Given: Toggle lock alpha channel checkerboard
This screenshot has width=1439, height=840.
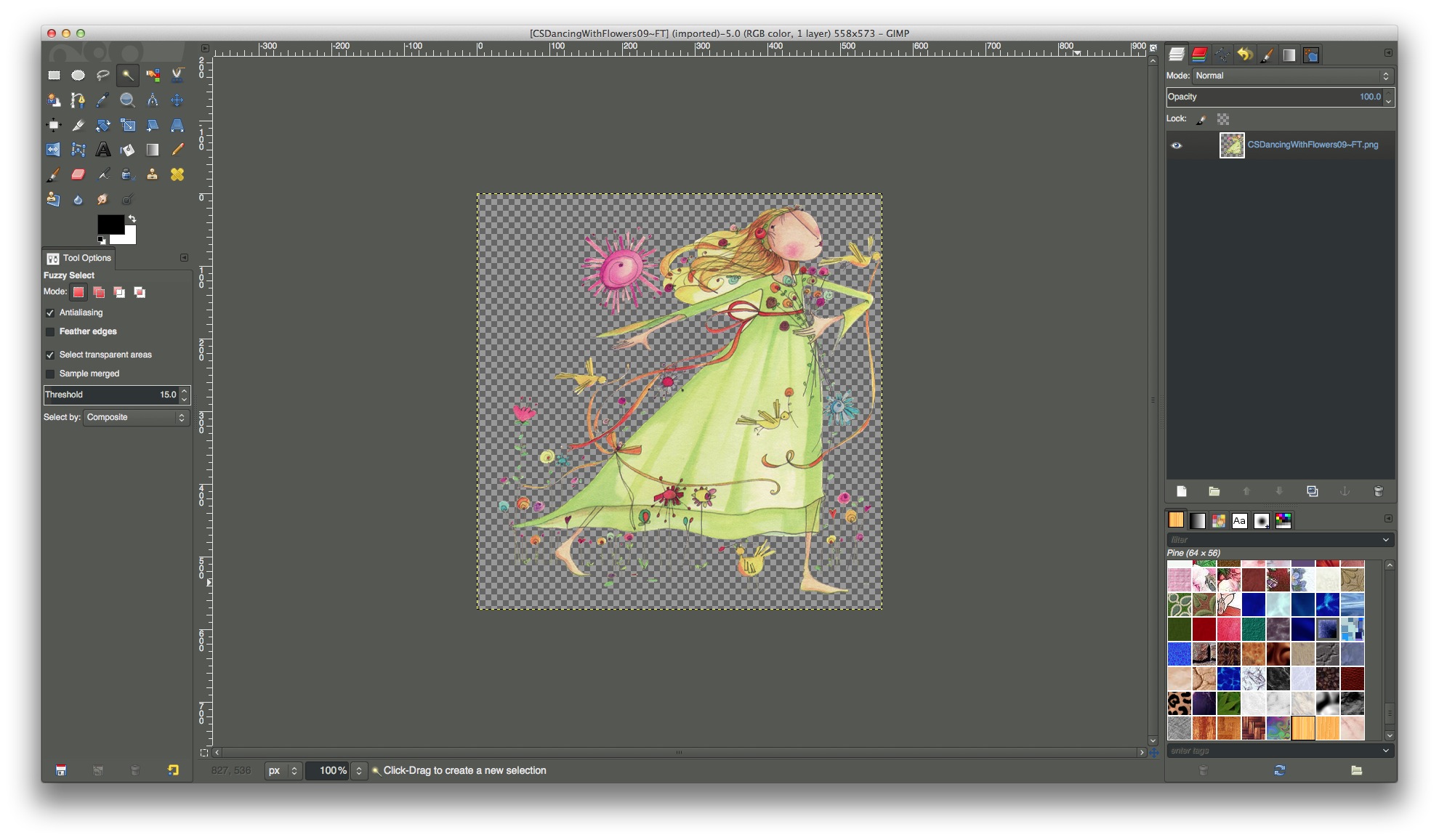Looking at the screenshot, I should tap(1224, 119).
